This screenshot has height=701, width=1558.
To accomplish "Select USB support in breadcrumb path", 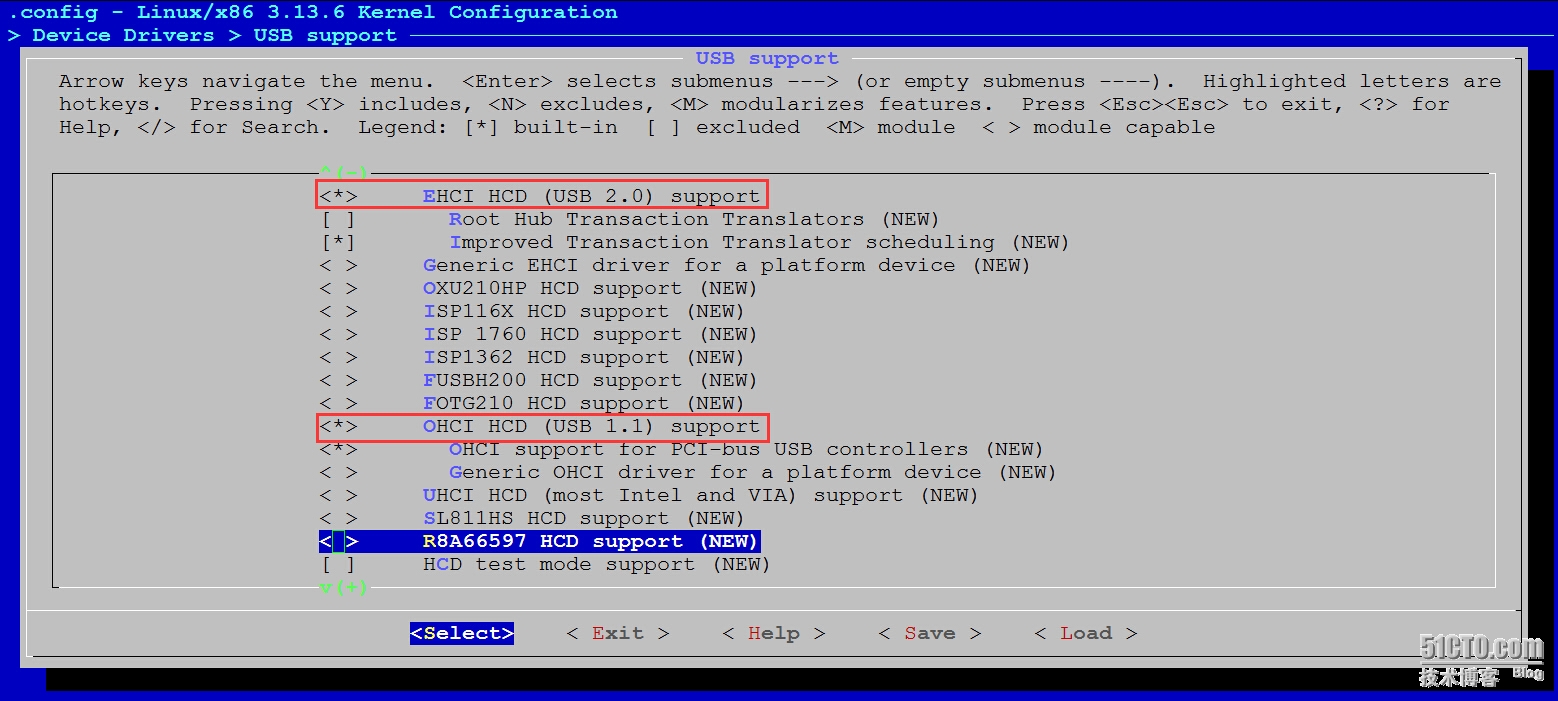I will [x=325, y=35].
